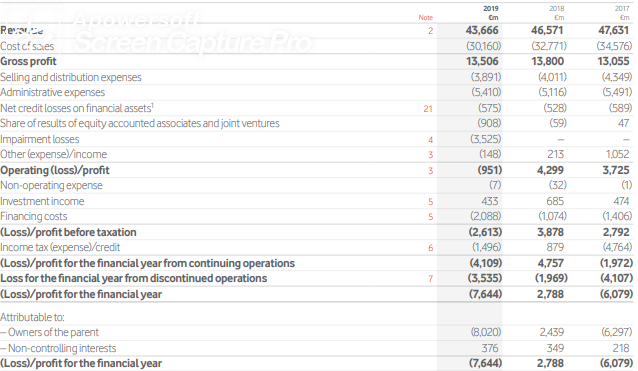Click the Selling and distribution expenses label
Screen dimensions: 638x371
coord(71,77)
